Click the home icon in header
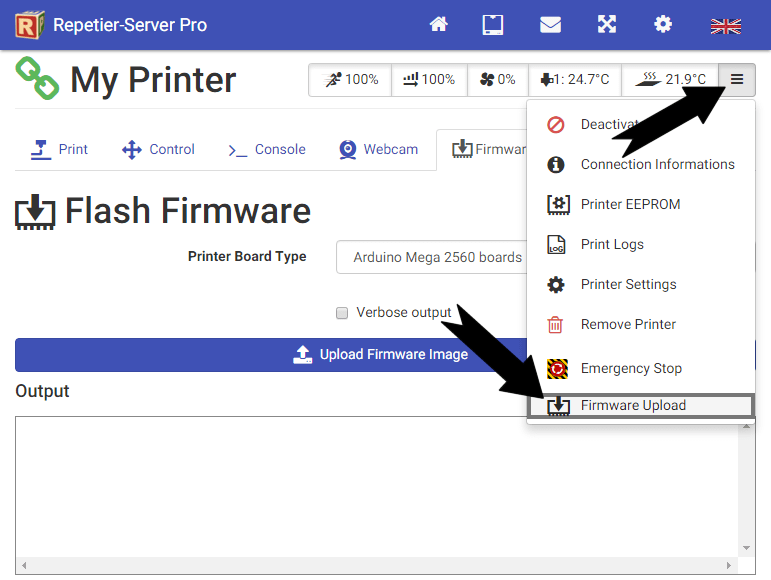771x580 pixels. pos(438,25)
